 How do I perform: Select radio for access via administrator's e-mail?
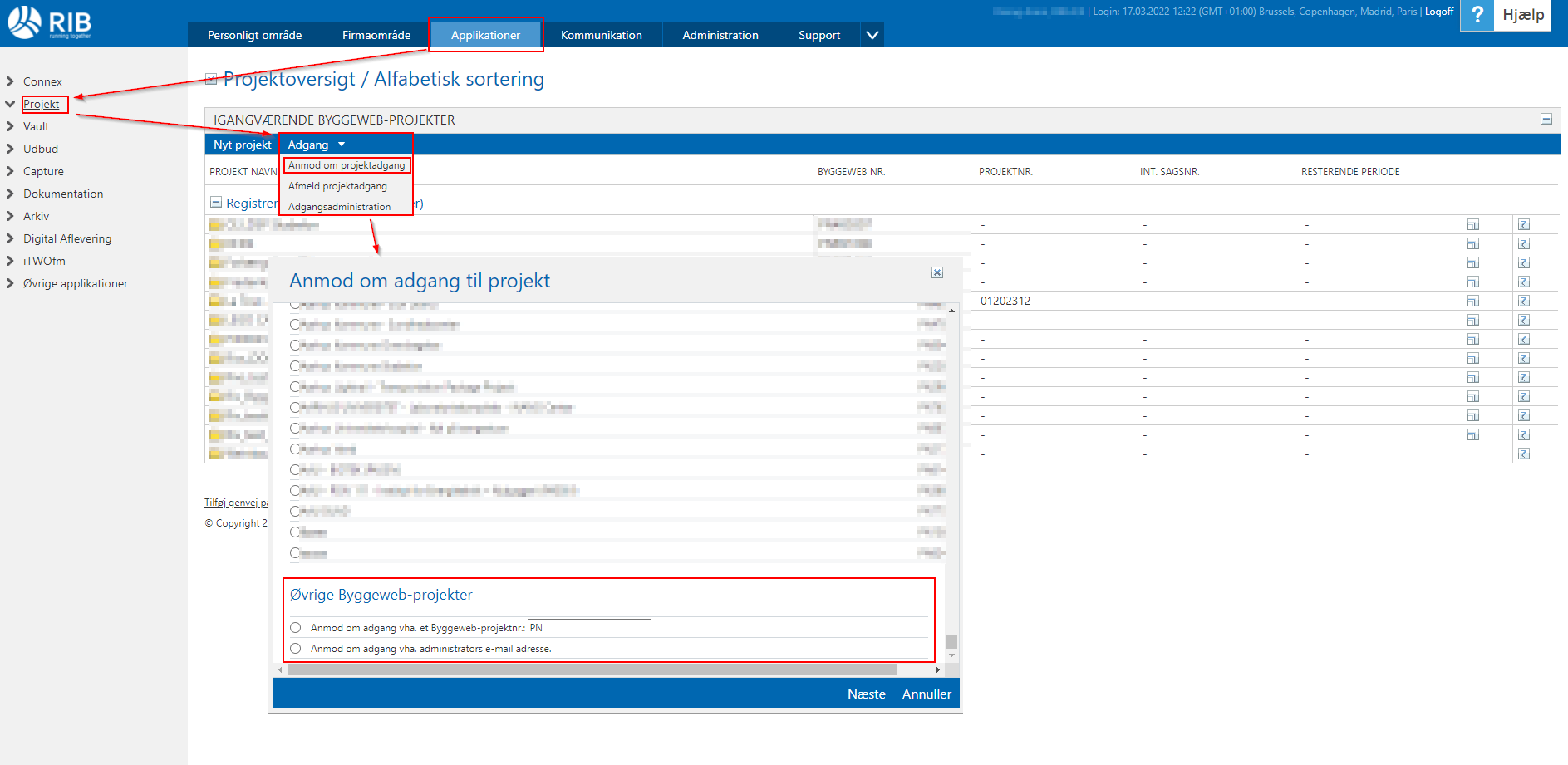[x=295, y=649]
